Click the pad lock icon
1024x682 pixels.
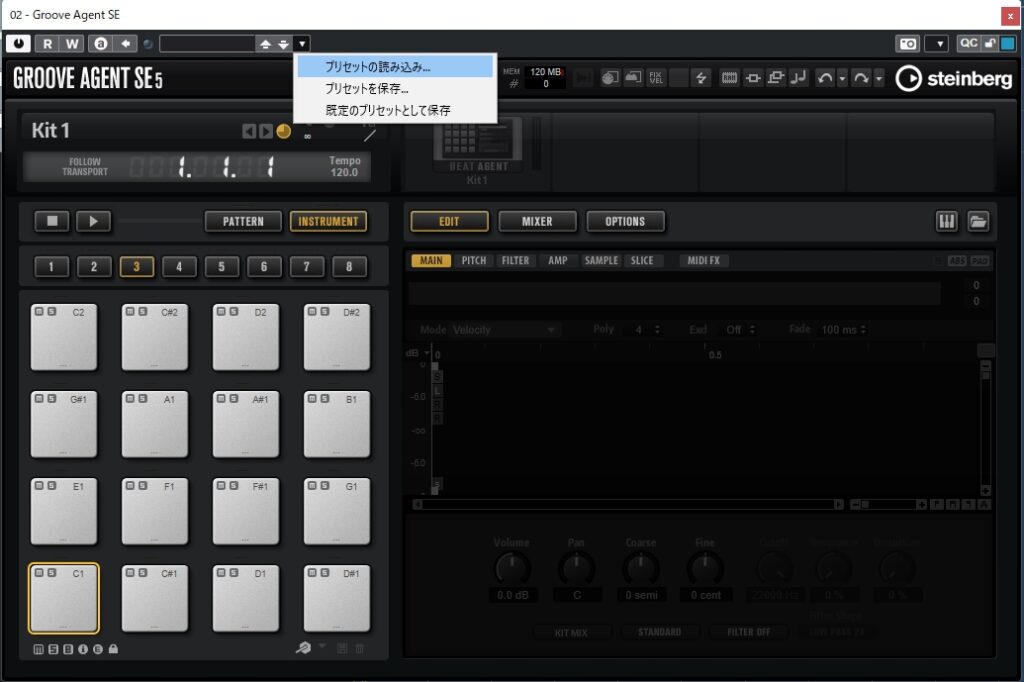[x=113, y=649]
